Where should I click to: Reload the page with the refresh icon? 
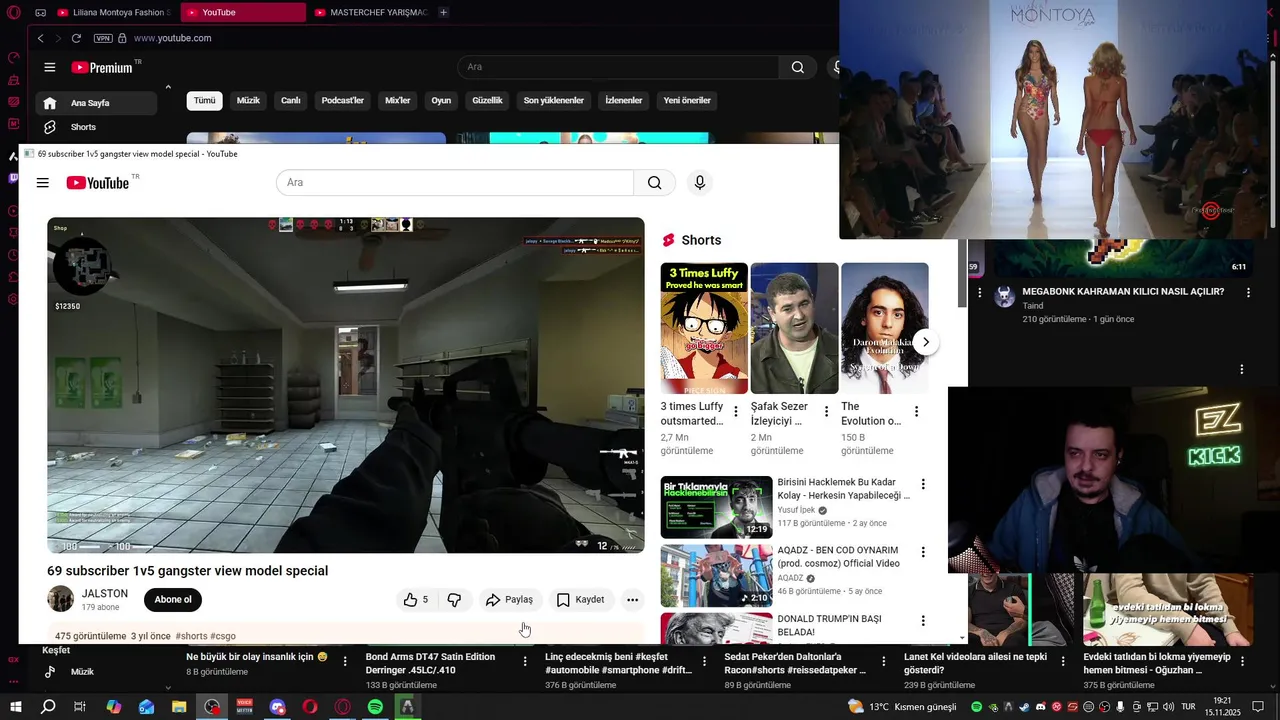76,38
